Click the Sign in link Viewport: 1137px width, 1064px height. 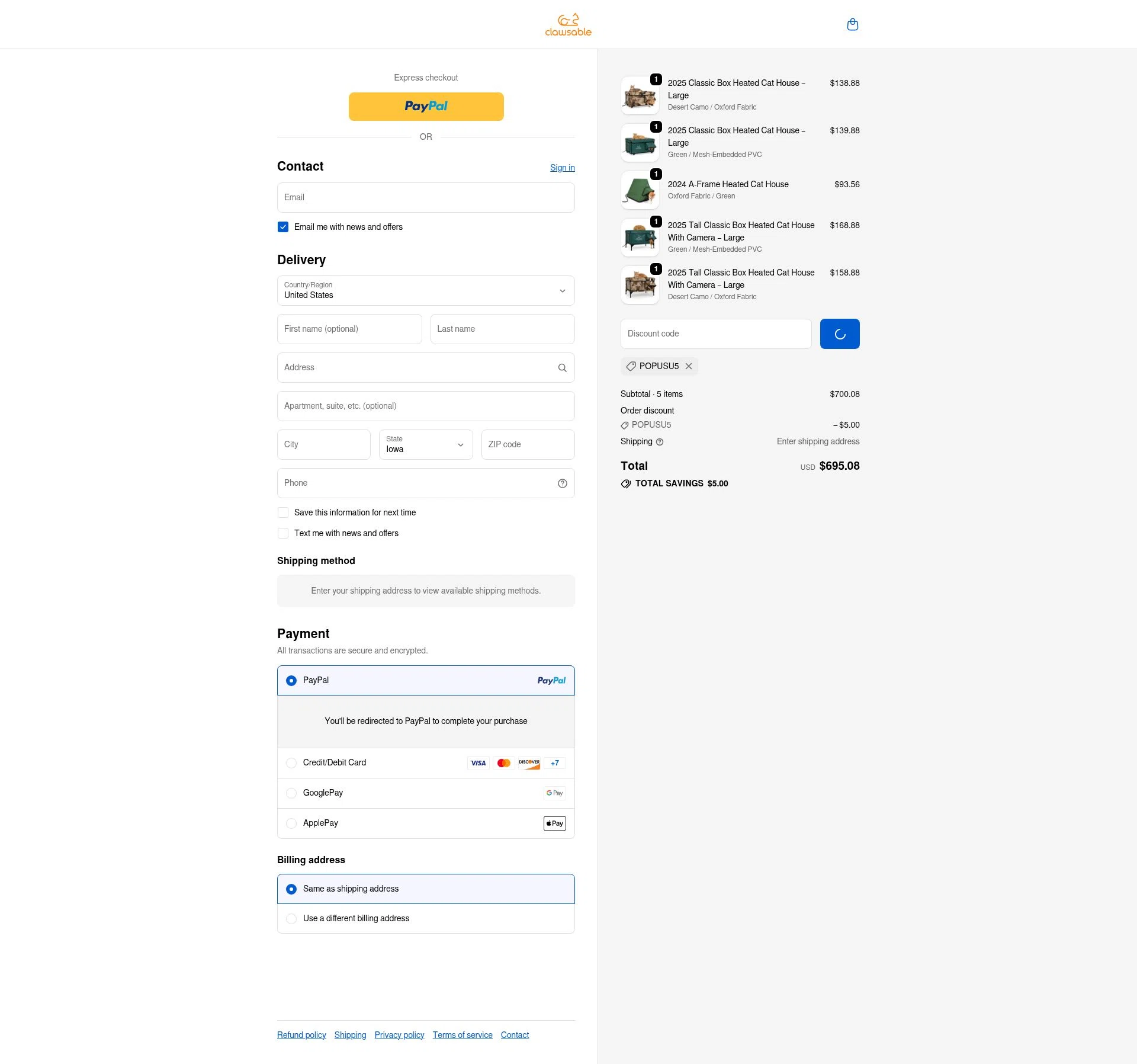[x=562, y=168]
